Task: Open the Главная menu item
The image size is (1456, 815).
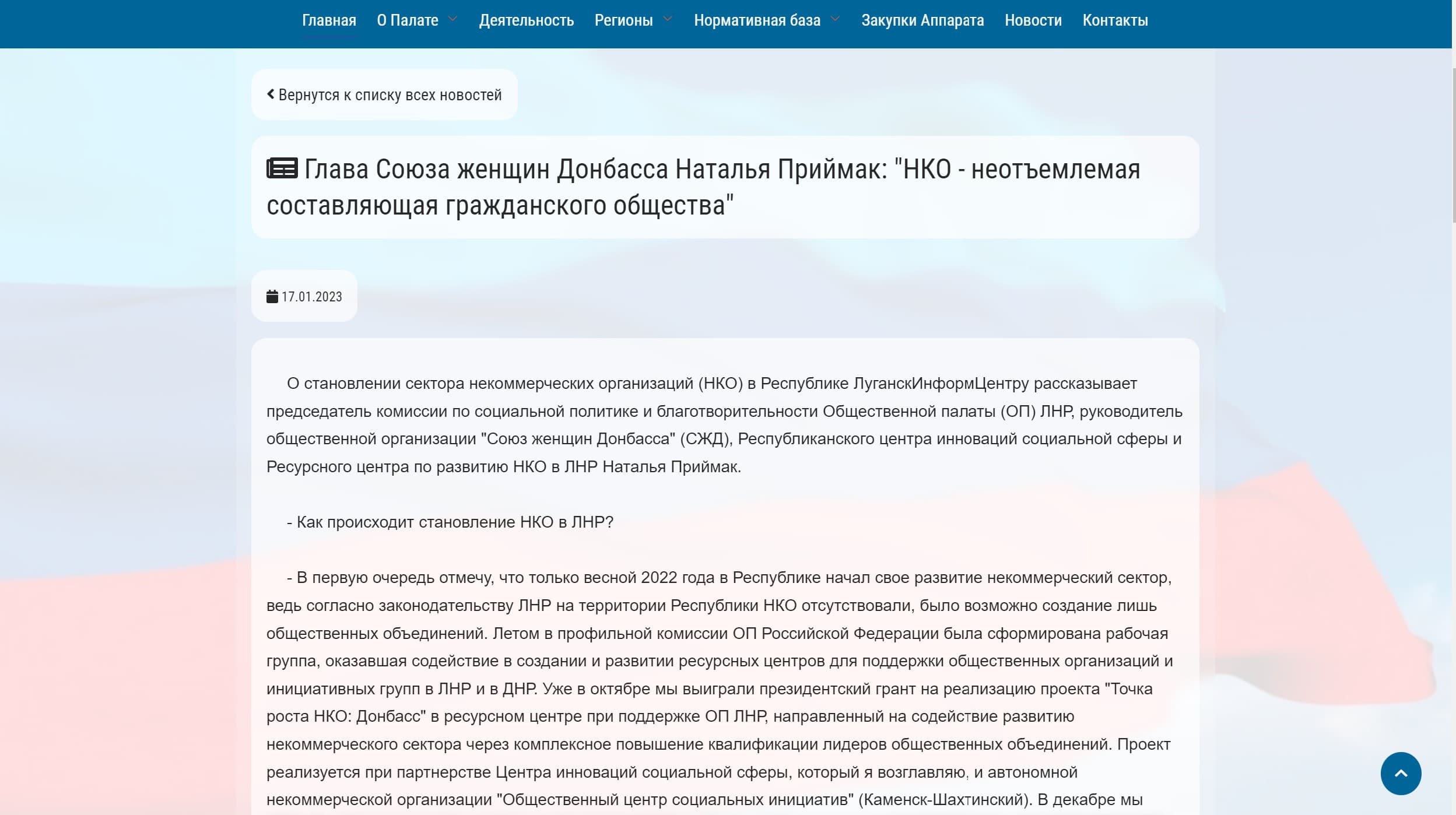Action: tap(329, 20)
